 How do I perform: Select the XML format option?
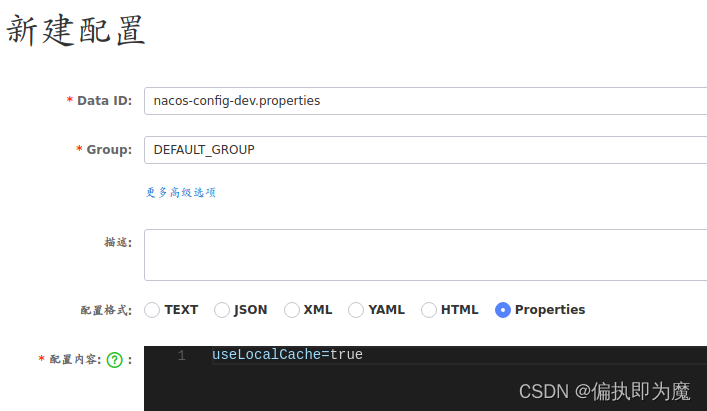tap(292, 310)
